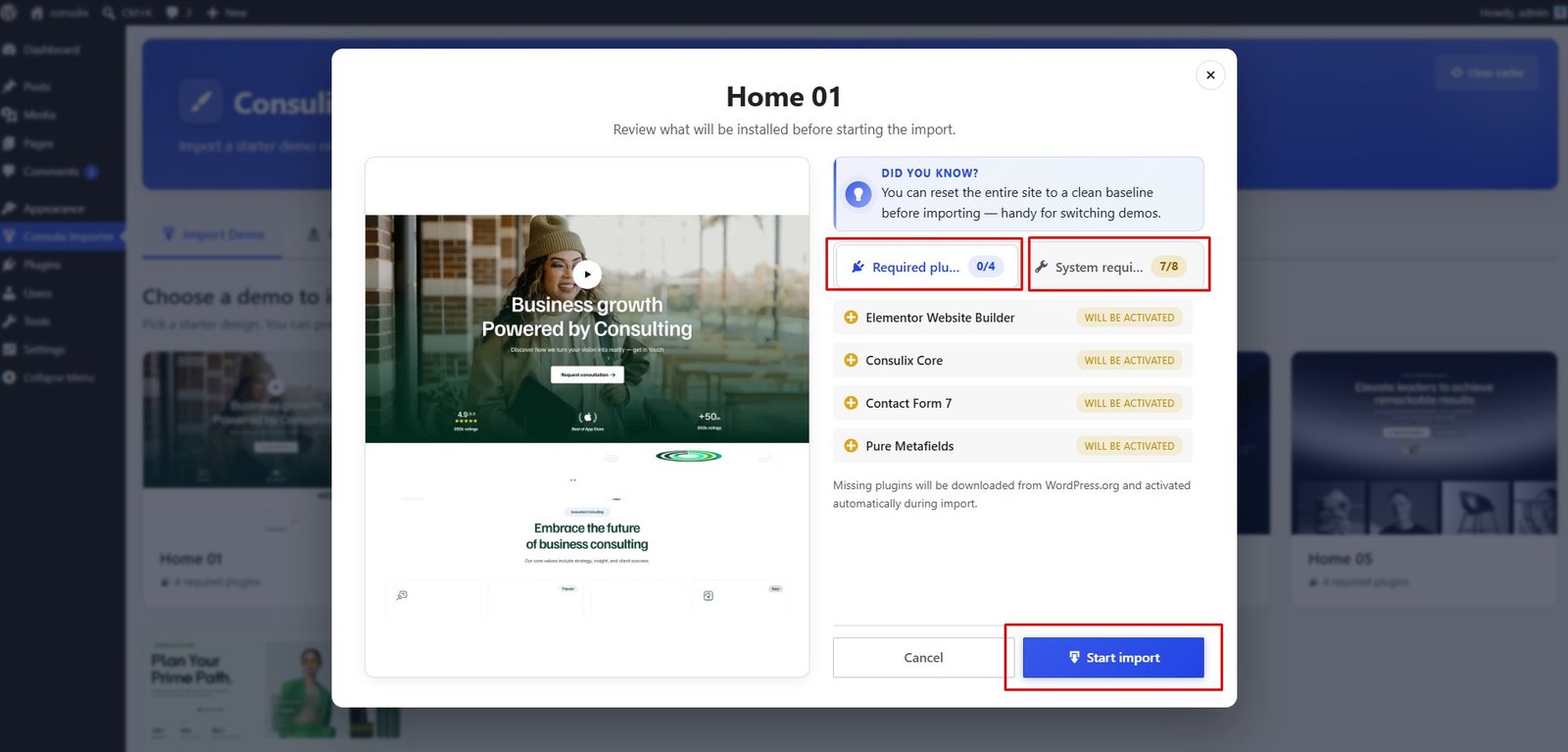Click the 'Consulix Core' plugin name
1568x752 pixels.
pyautogui.click(x=904, y=361)
